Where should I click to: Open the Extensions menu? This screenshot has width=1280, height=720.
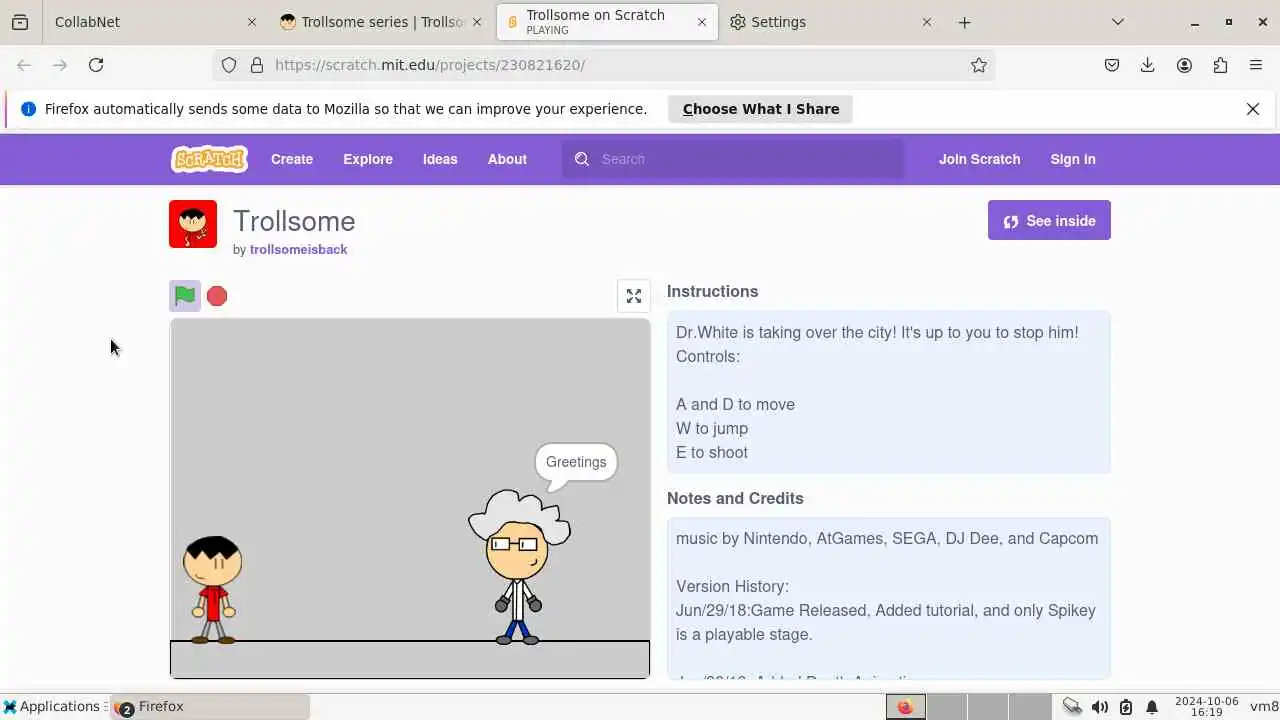(x=1220, y=65)
